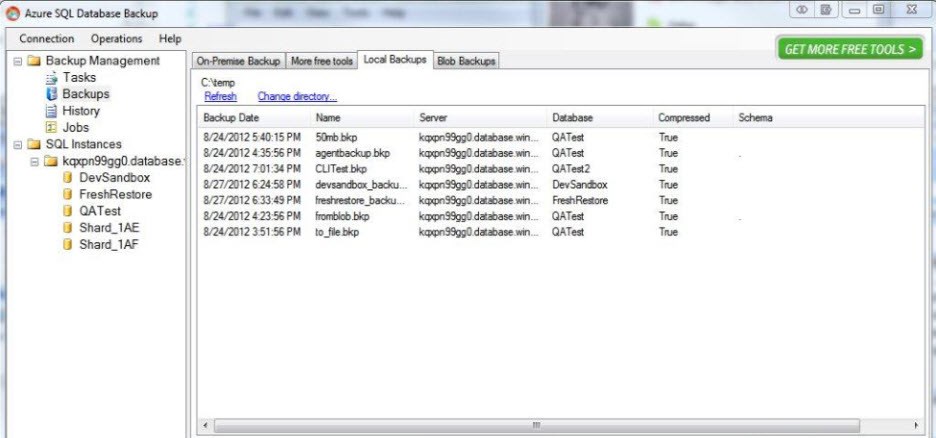The height and width of the screenshot is (438, 936).
Task: Sort by the Server column header
Action: [x=480, y=118]
